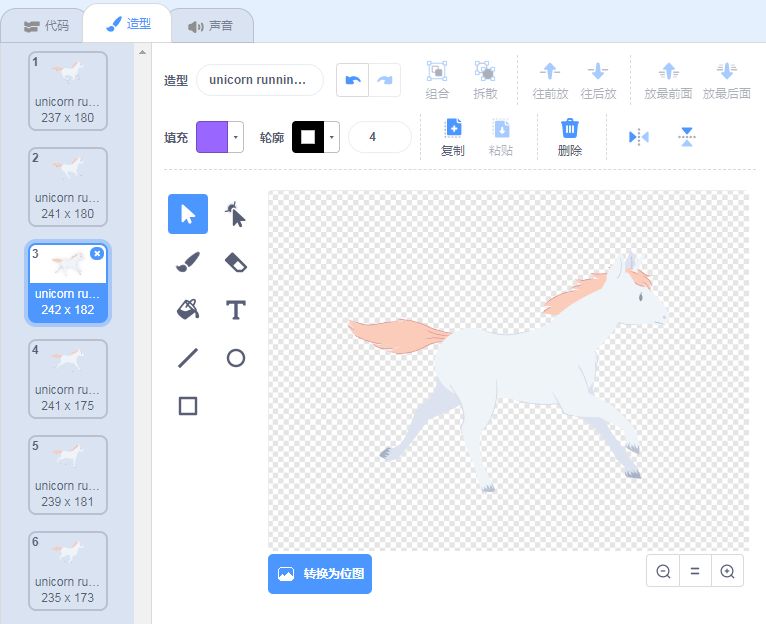Bring to front with 放最前面
Image resolution: width=766 pixels, height=624 pixels.
[668, 80]
